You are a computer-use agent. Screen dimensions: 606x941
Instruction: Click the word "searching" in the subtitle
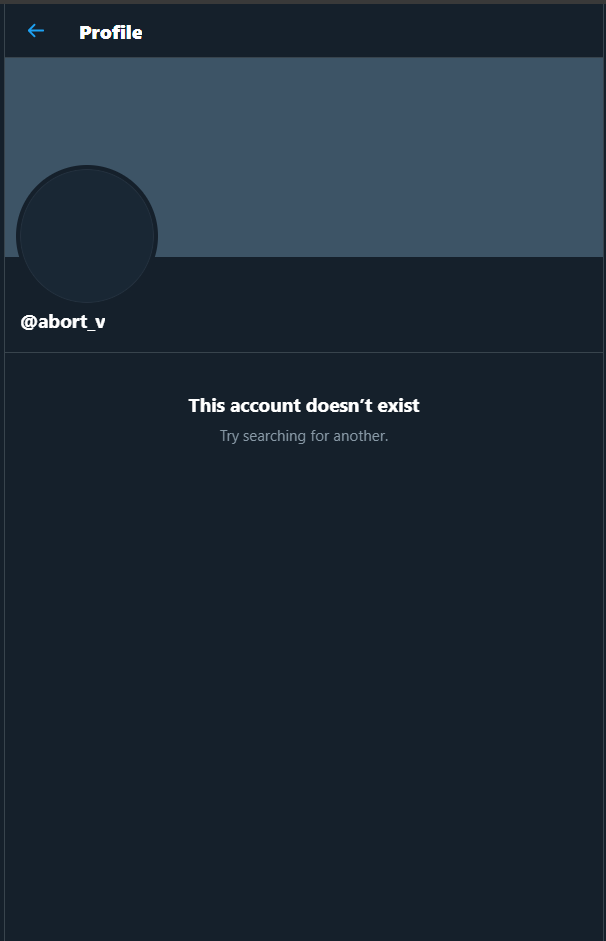pyautogui.click(x=274, y=436)
